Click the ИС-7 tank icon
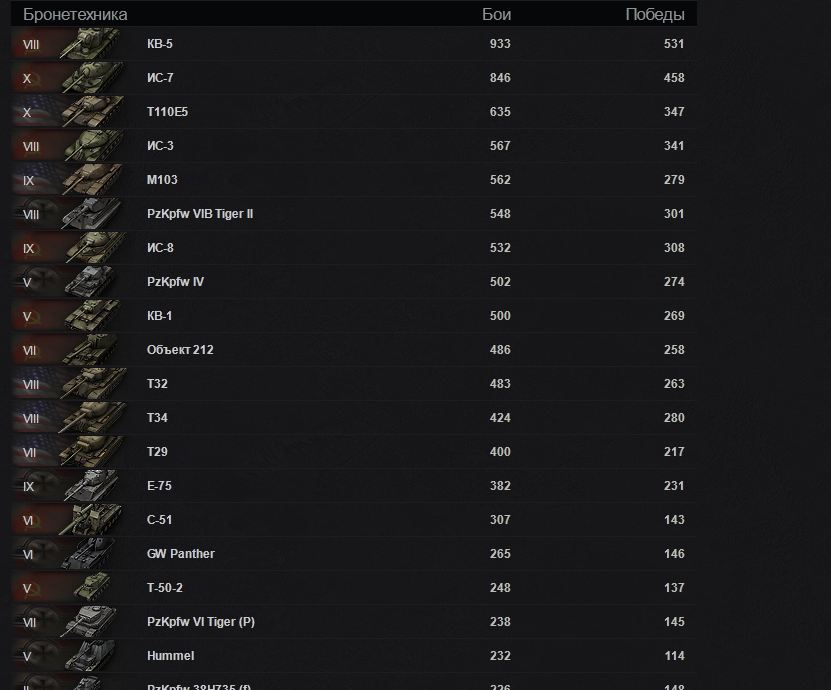831x690 pixels. click(x=93, y=78)
